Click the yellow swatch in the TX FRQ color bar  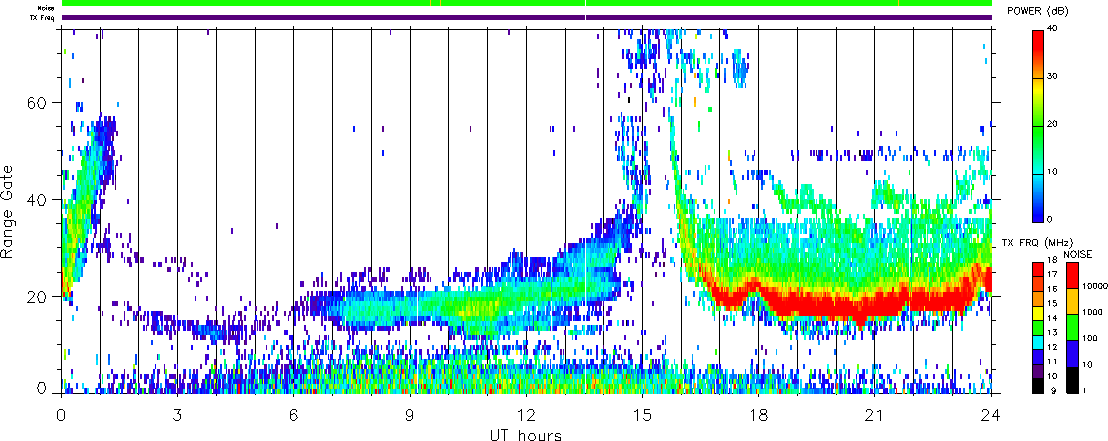[x=1037, y=314]
